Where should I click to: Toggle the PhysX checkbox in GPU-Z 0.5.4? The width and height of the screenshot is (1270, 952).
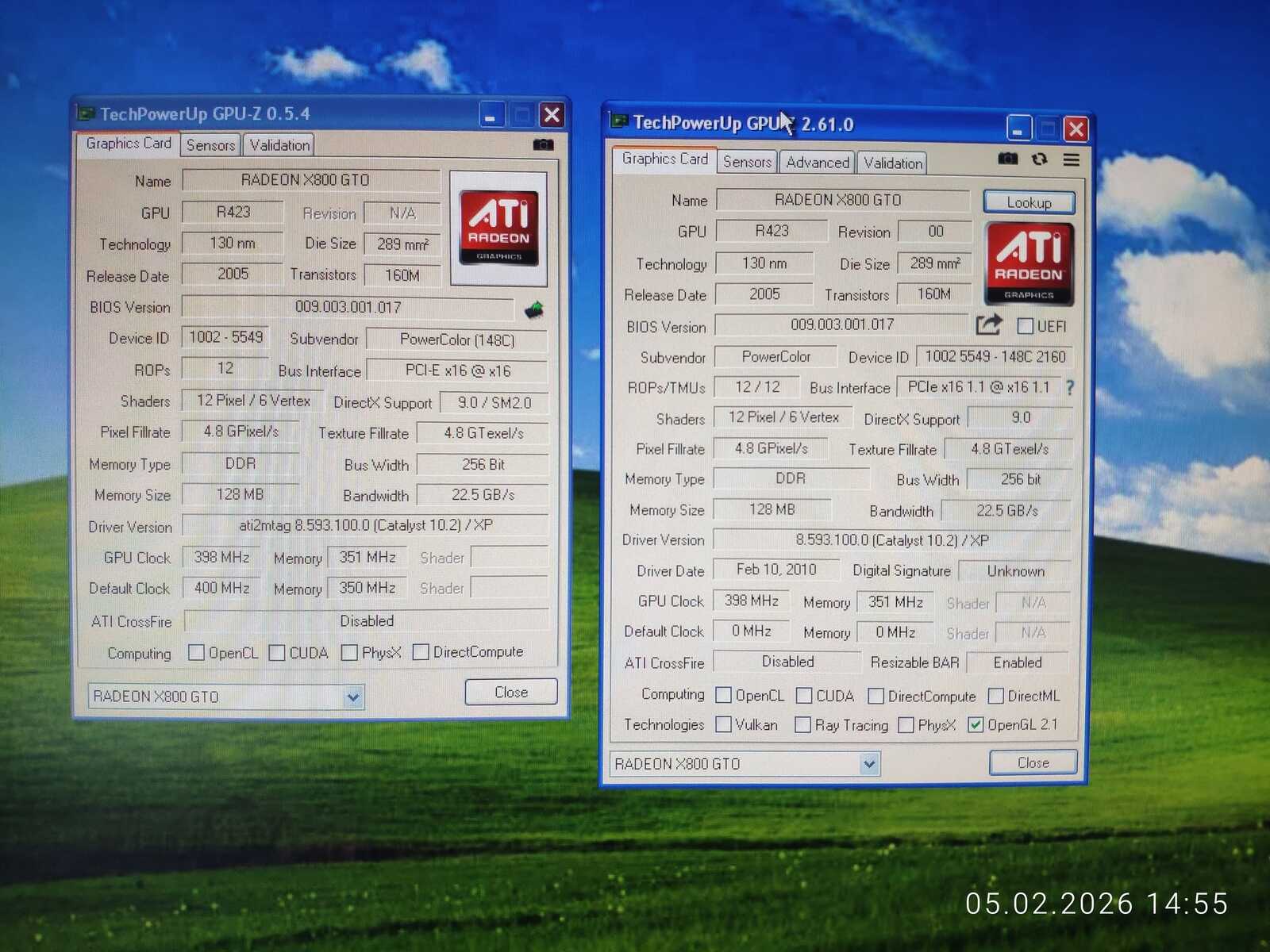[349, 652]
